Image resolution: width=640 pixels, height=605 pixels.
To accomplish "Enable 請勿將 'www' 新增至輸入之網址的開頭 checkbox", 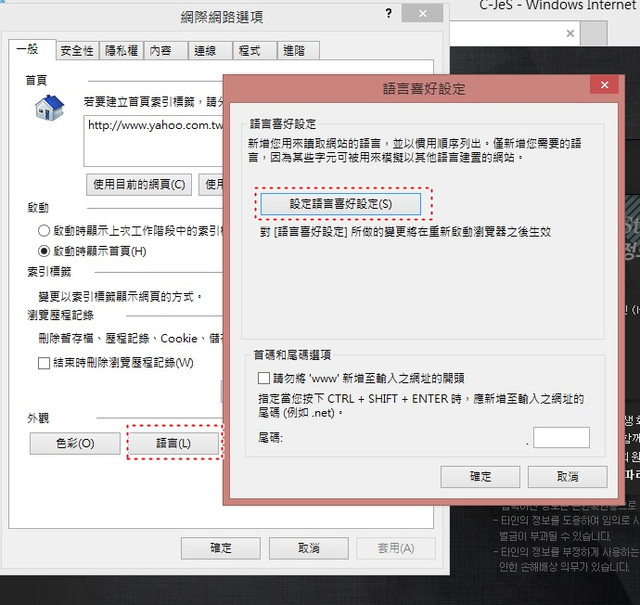I will [x=264, y=378].
